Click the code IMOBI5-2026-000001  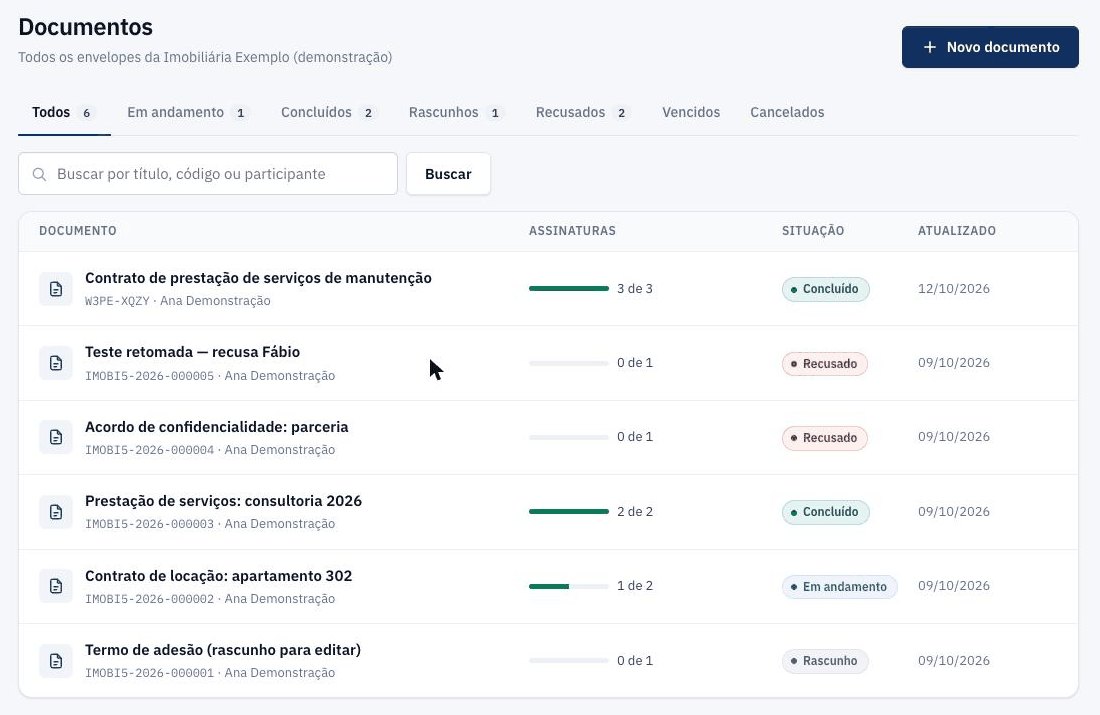(149, 673)
